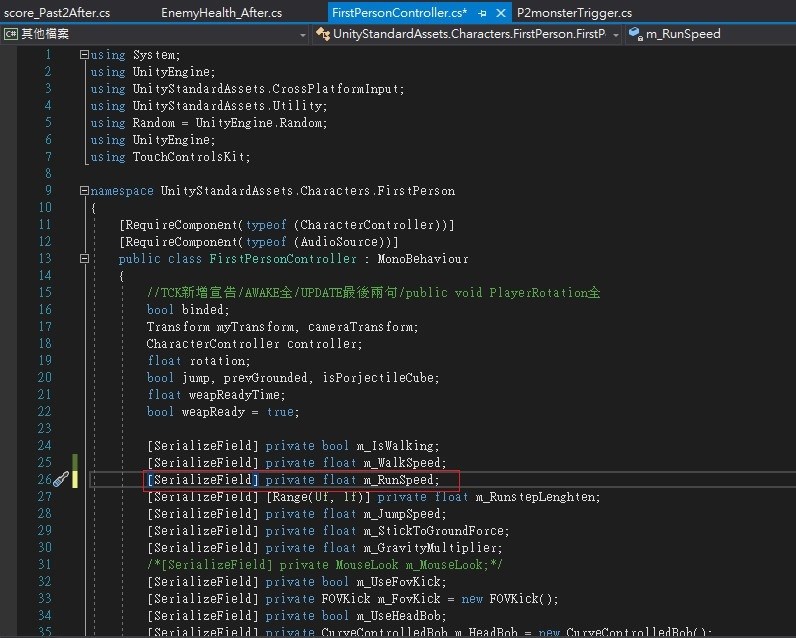Screen dimensions: 796x638
Task: Click line number 13 in the margin
Action: (x=44, y=259)
